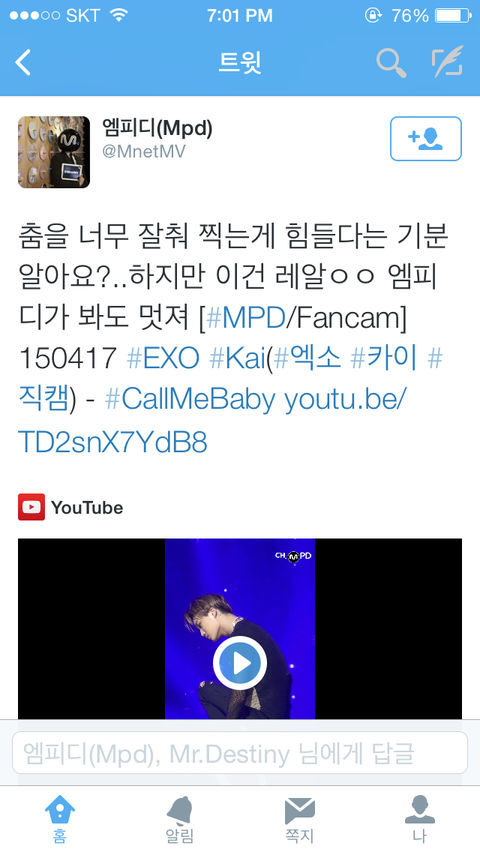Image resolution: width=480 pixels, height=852 pixels.
Task: Open the search magnifier icon
Action: 391,62
